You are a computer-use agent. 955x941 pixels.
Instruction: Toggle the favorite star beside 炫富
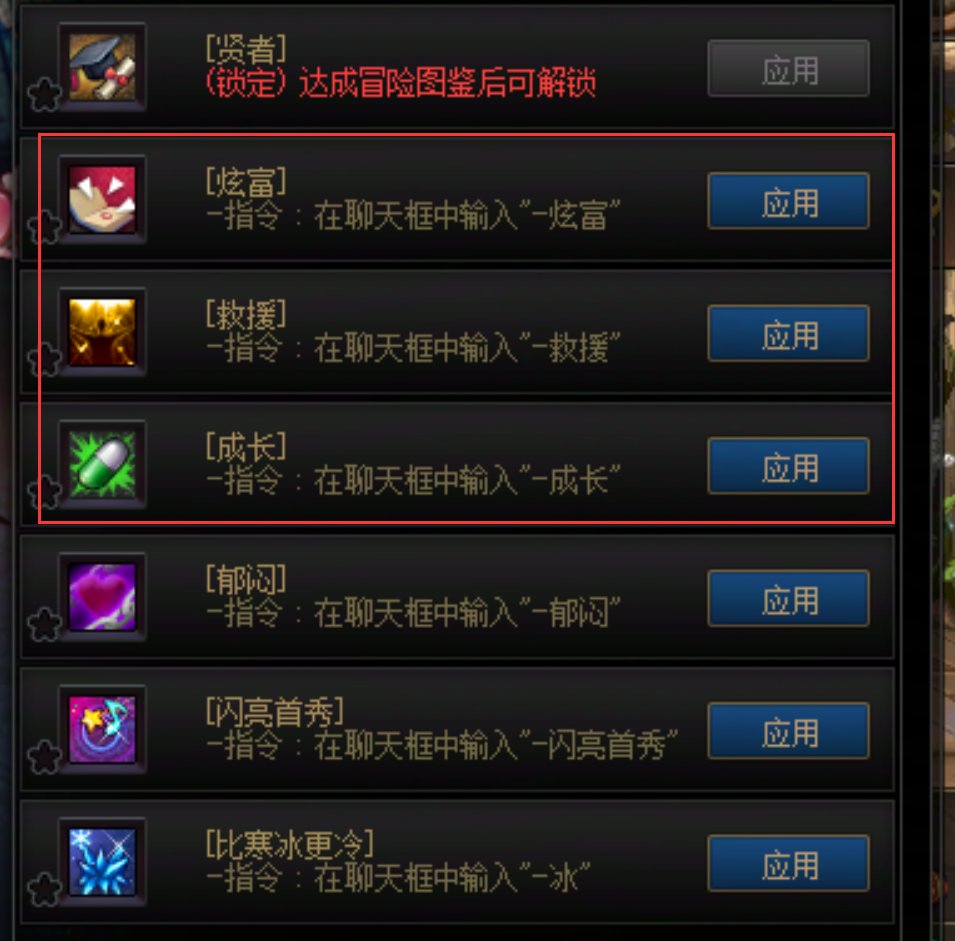pyautogui.click(x=44, y=227)
